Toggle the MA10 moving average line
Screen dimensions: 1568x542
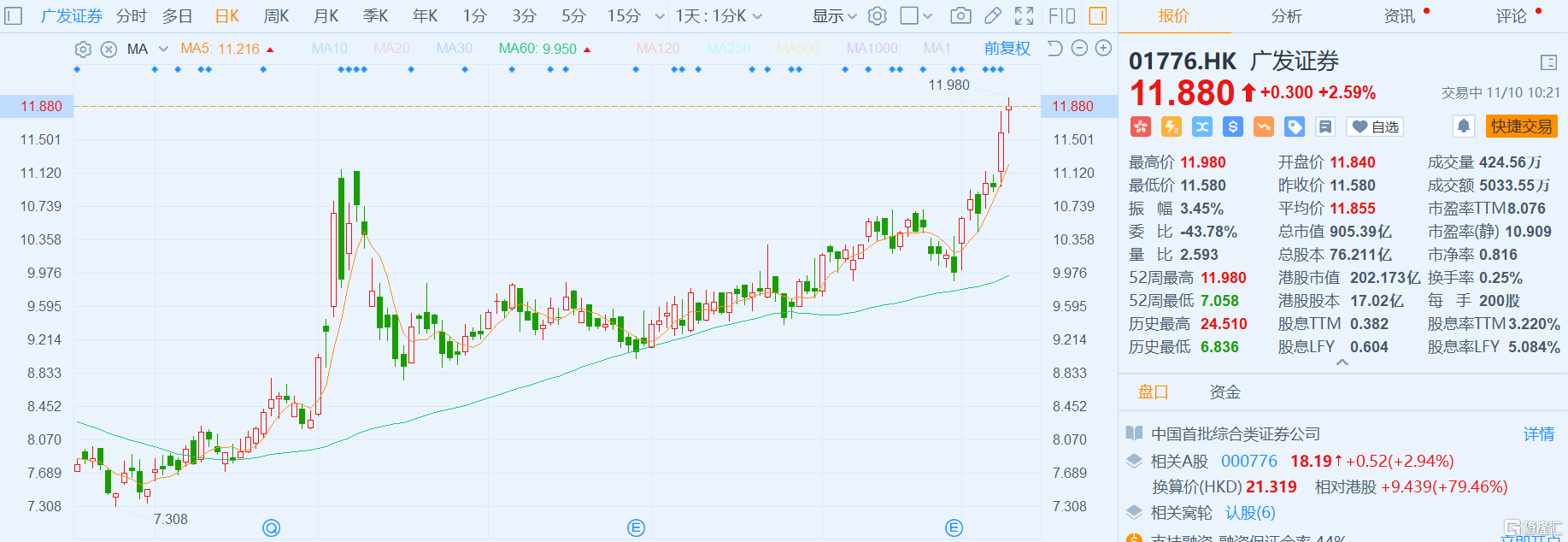[331, 49]
